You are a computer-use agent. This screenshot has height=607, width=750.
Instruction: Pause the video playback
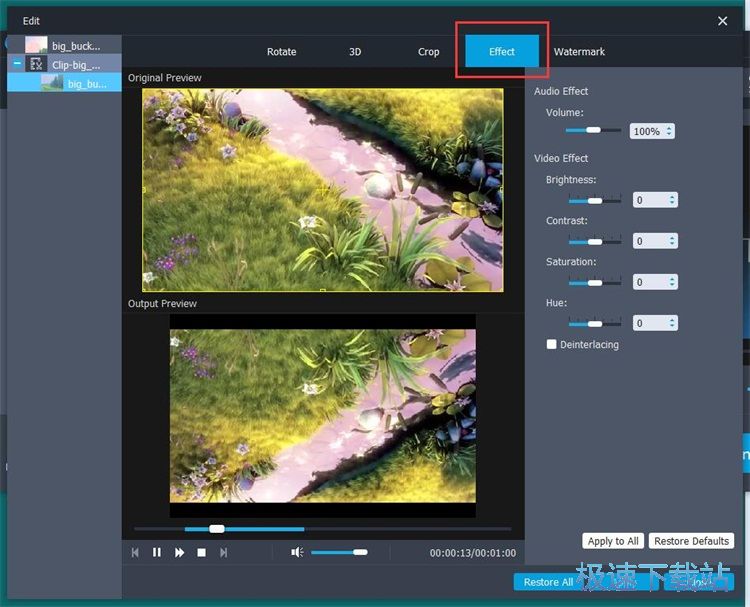coord(157,552)
